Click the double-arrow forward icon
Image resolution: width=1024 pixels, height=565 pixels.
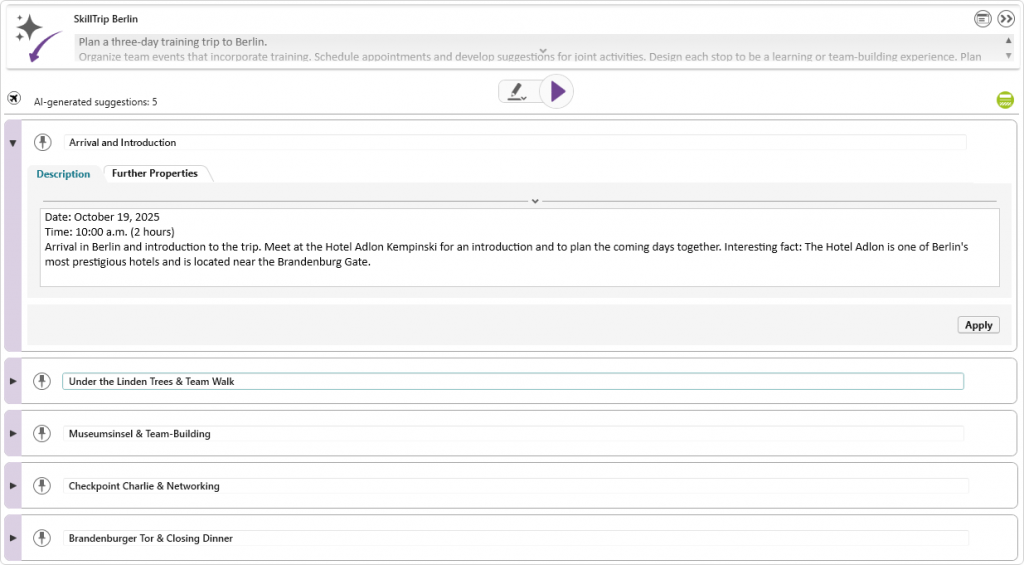click(1006, 19)
